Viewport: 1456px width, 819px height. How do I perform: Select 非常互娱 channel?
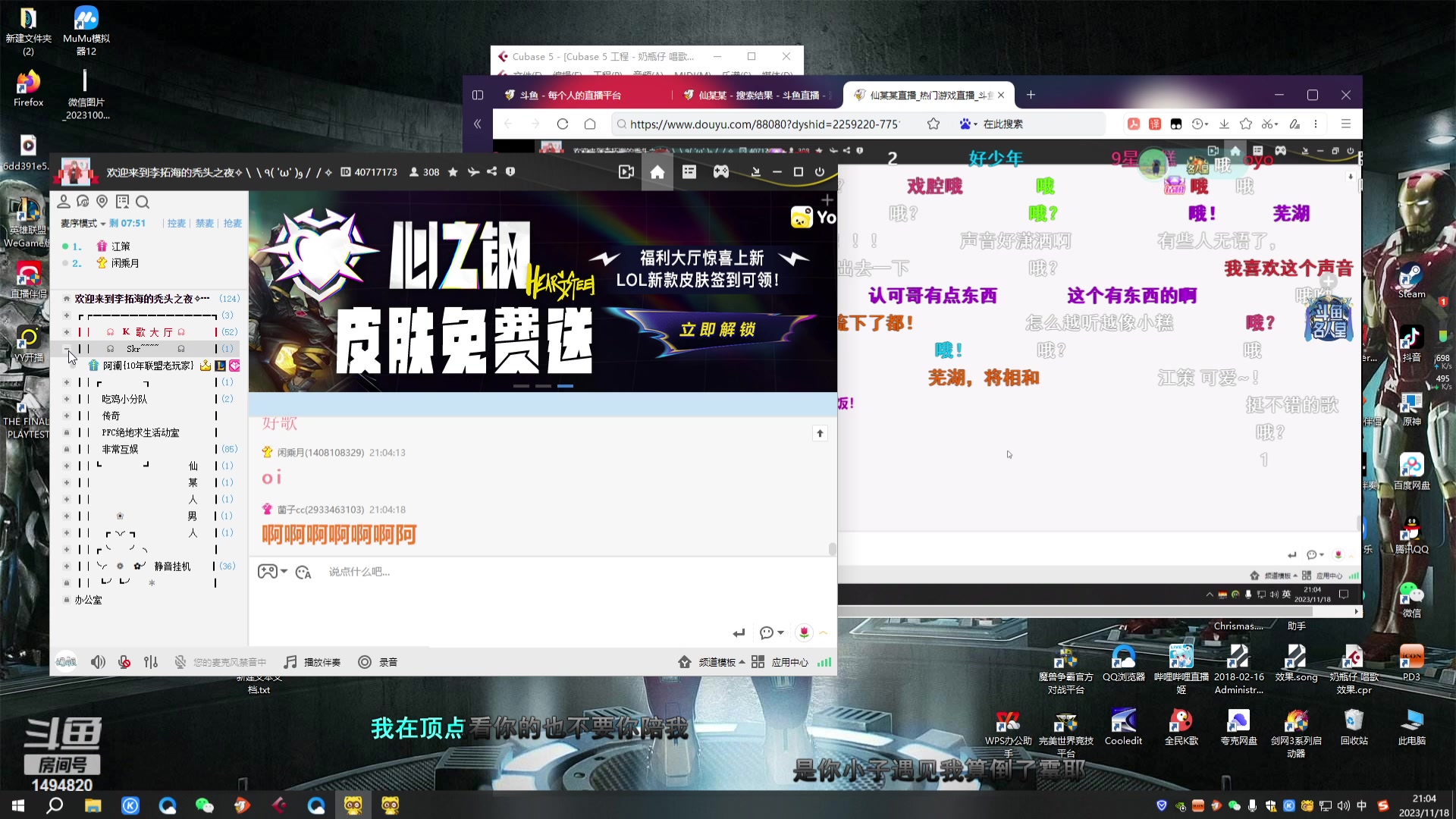[121, 449]
